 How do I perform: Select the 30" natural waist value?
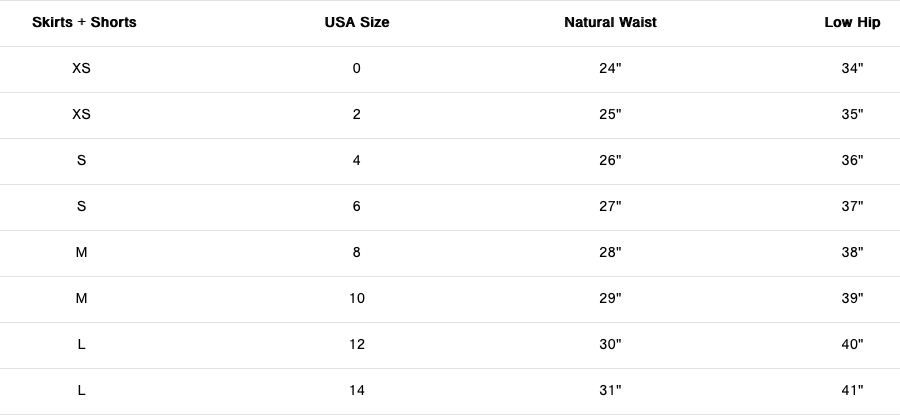pos(610,344)
